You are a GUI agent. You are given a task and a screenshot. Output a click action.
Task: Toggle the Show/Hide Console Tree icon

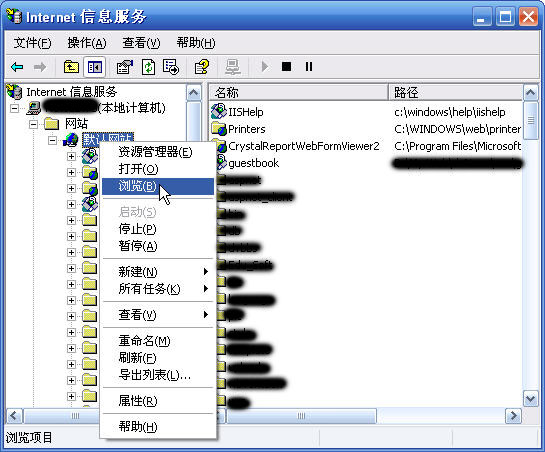pos(95,66)
